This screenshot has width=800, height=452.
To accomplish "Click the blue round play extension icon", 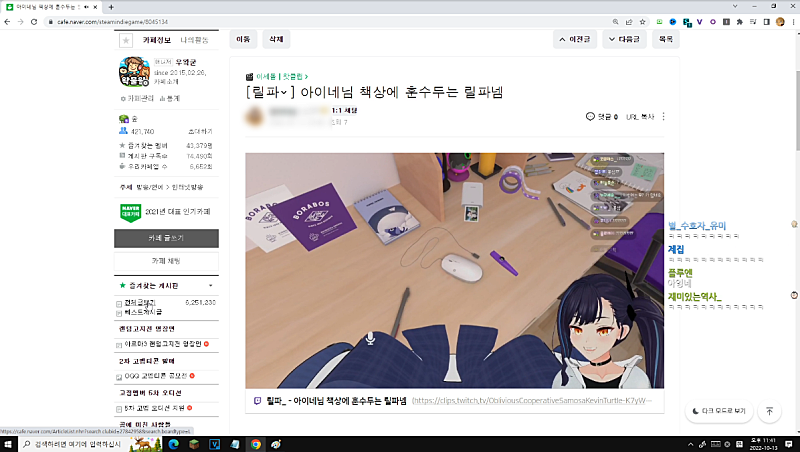I will pos(672,22).
